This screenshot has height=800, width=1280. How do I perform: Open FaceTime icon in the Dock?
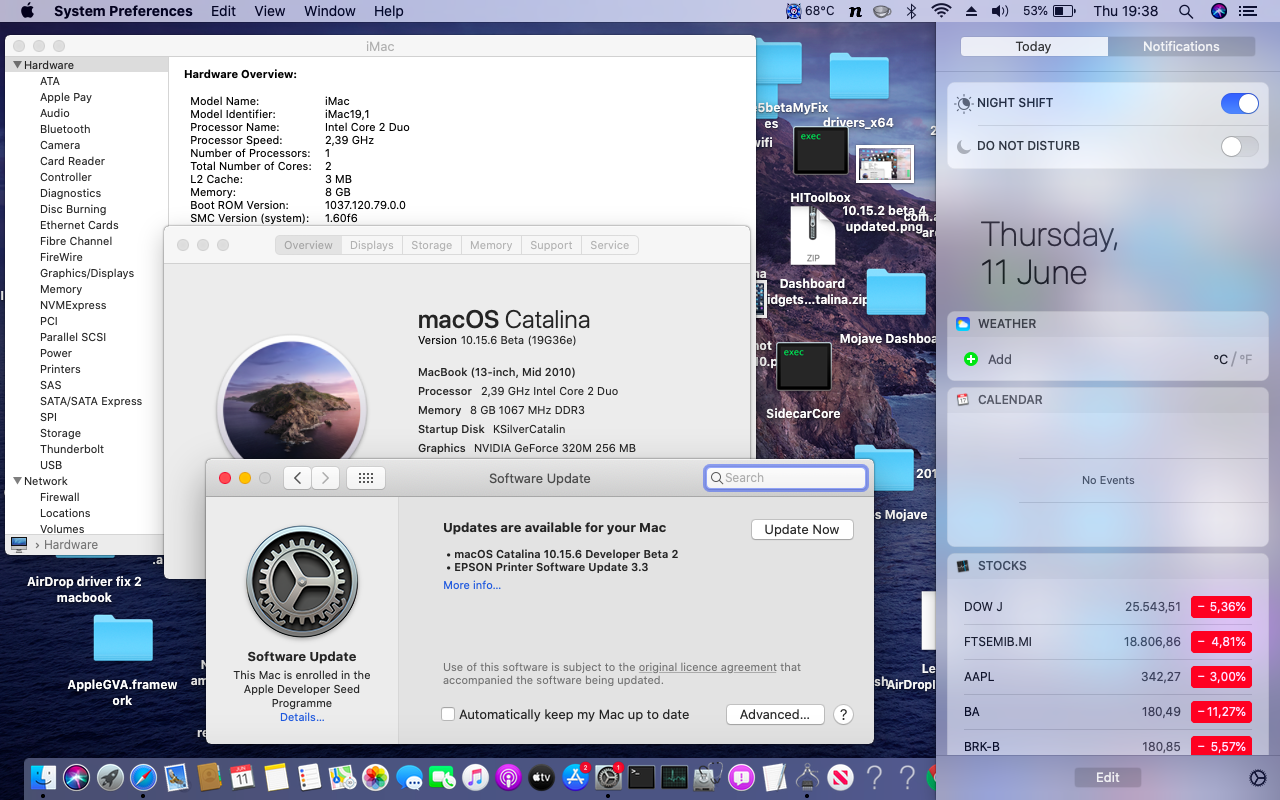(x=442, y=777)
